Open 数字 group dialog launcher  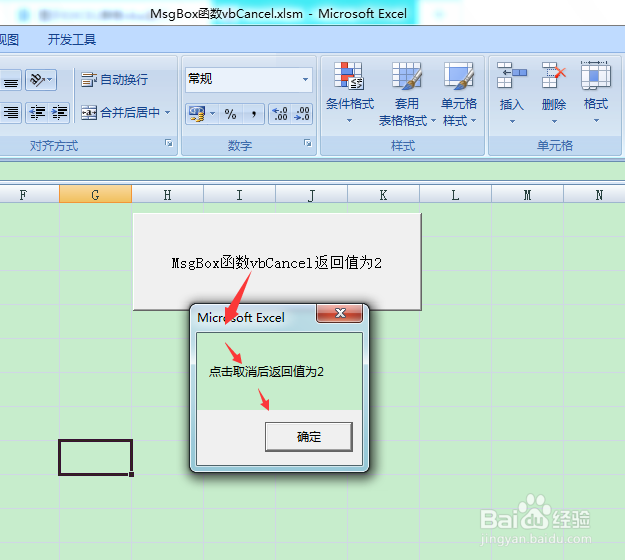[x=308, y=143]
